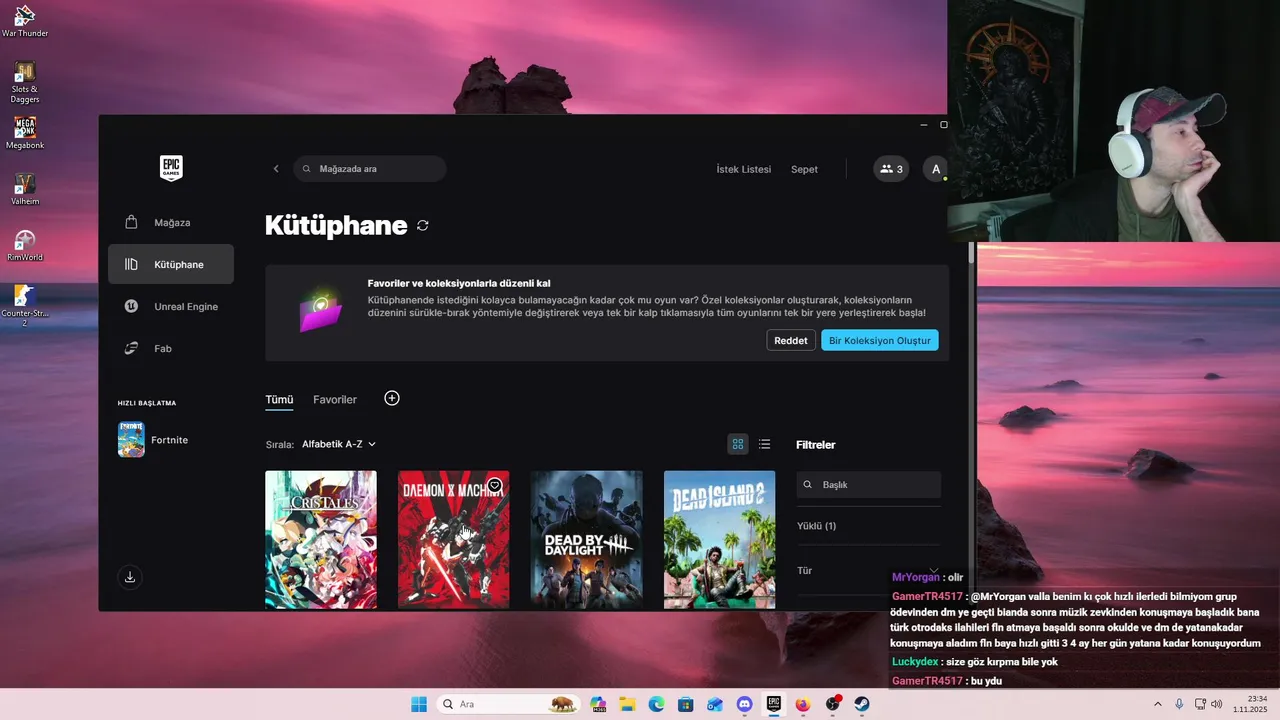Screen dimensions: 1280x720
Task: Open the volume tray icon
Action: pyautogui.click(x=1217, y=704)
